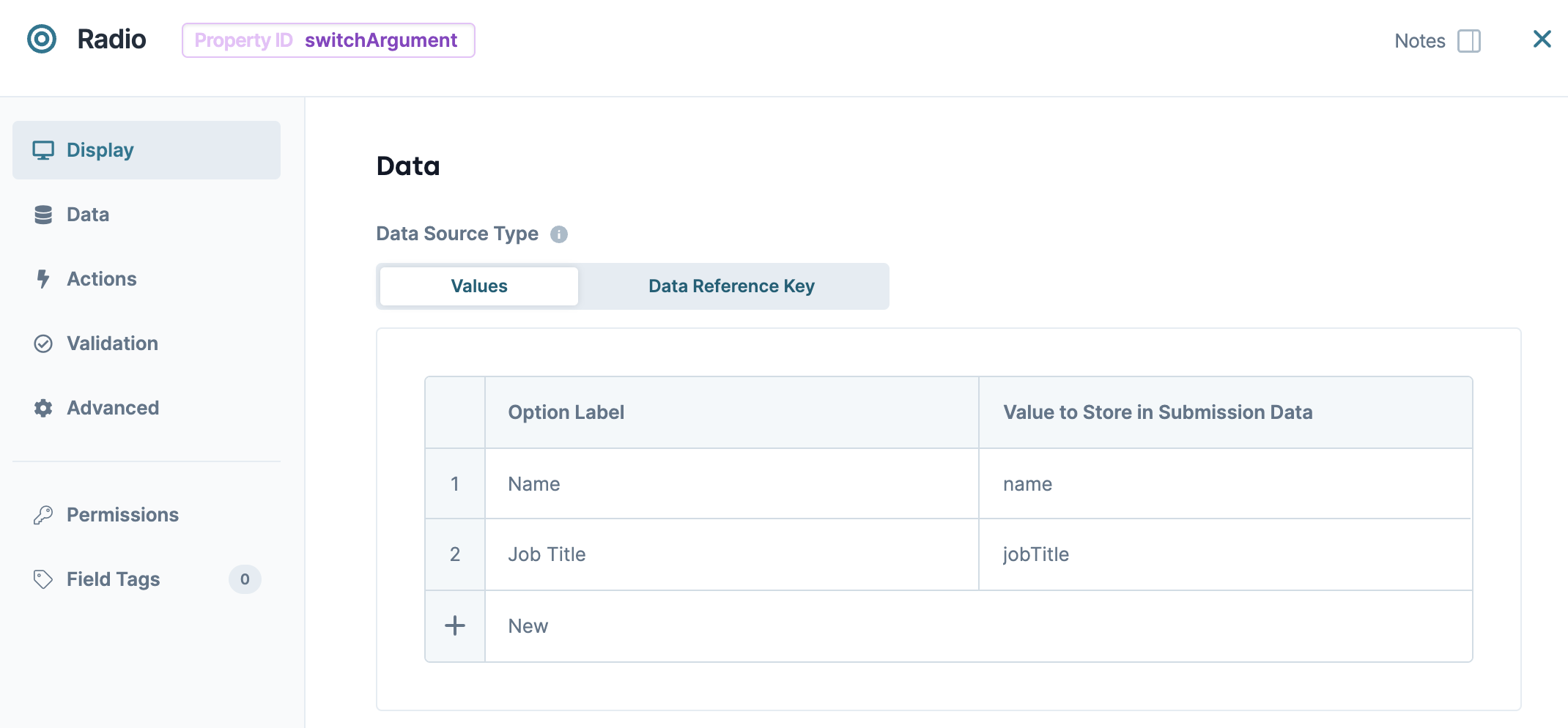Close the Radio settings dialog
1568x728 pixels.
pos(1542,39)
